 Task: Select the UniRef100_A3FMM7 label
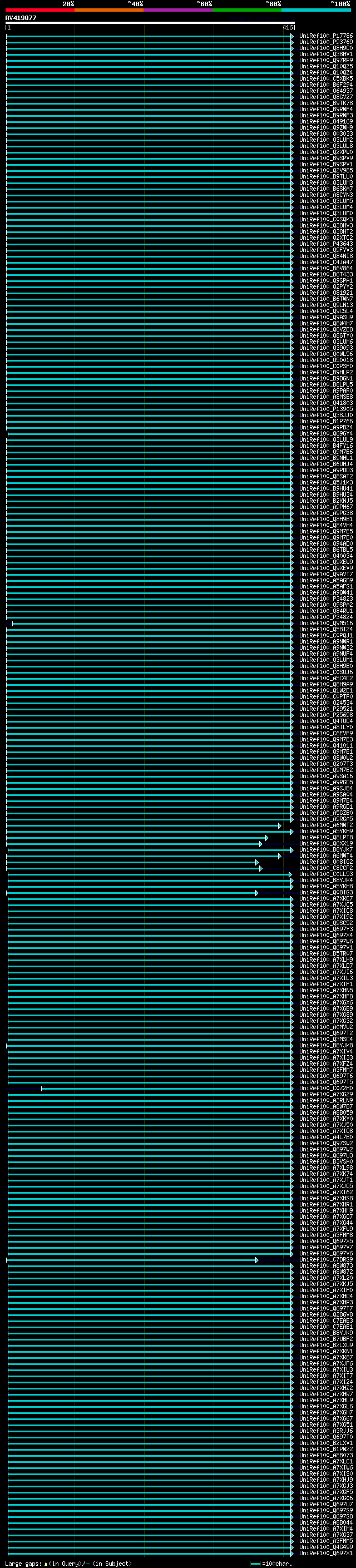[x=326, y=1070]
